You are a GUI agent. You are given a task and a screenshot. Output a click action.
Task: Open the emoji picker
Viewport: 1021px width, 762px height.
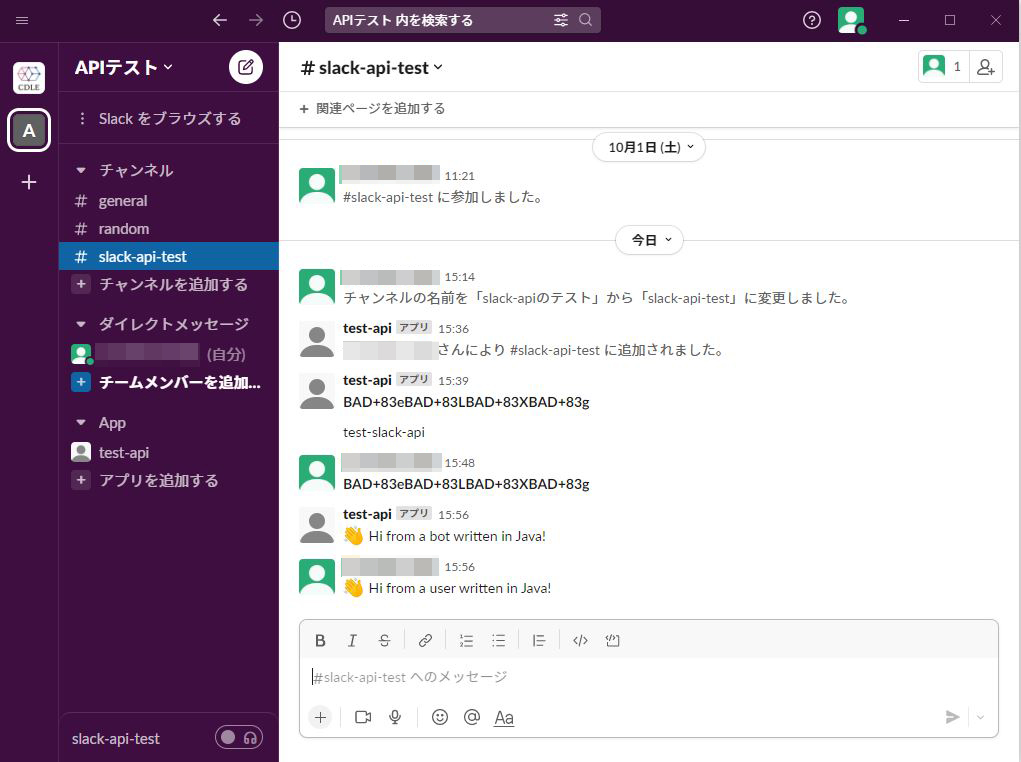point(439,717)
